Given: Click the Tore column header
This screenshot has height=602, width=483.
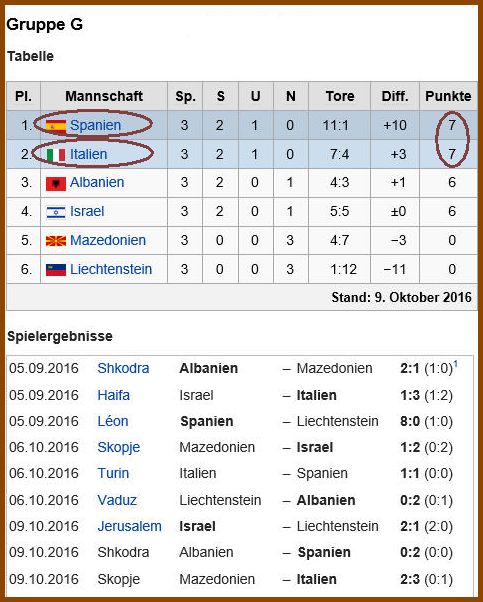Looking at the screenshot, I should [x=340, y=96].
